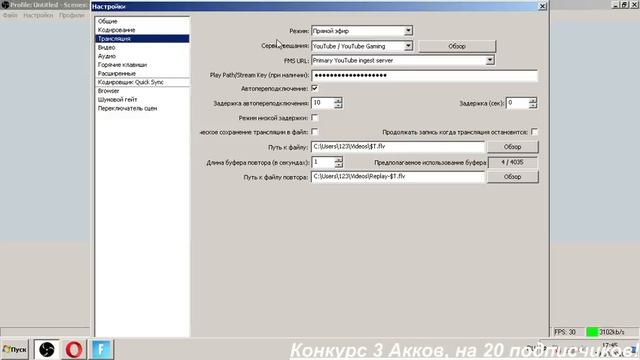Click Обзор next to Путь к файлу
This screenshot has width=640, height=360.
(512, 147)
